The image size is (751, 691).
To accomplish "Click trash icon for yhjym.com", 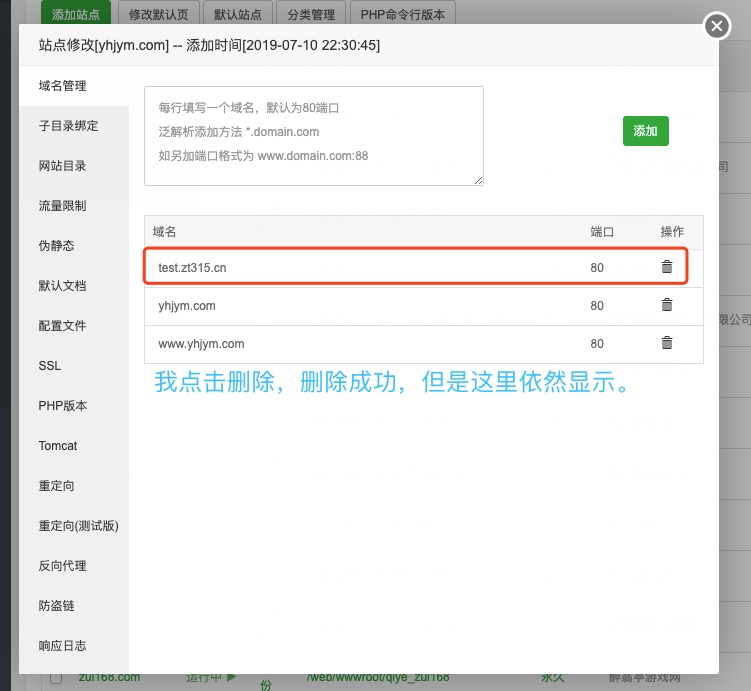I will (667, 306).
